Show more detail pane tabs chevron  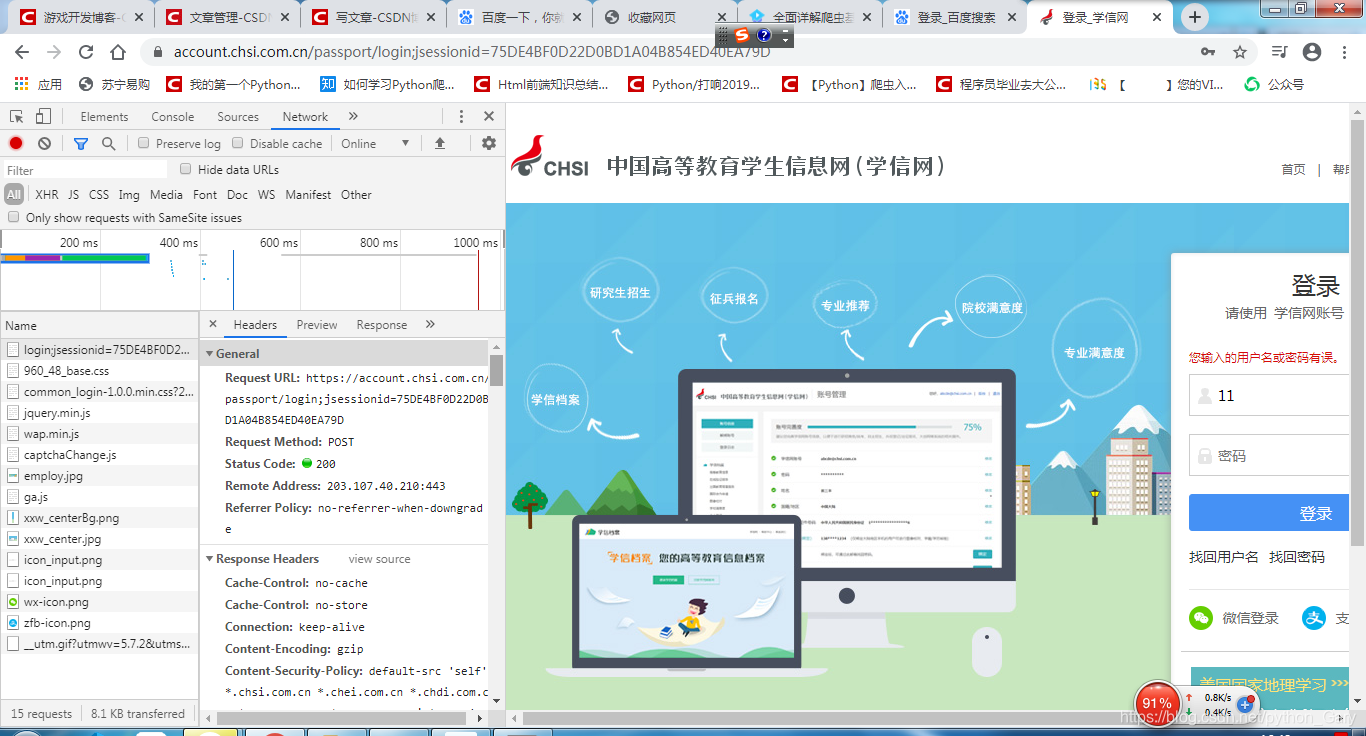pos(430,324)
